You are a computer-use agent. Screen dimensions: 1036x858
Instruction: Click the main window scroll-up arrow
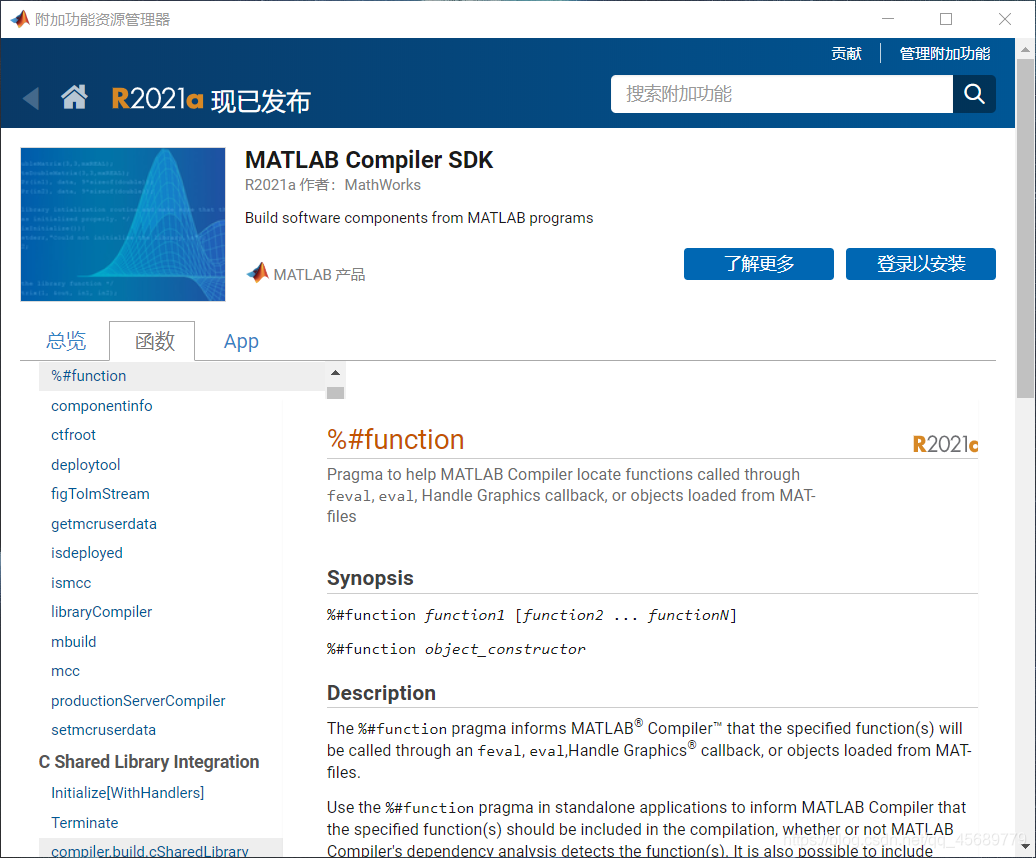coord(1025,50)
